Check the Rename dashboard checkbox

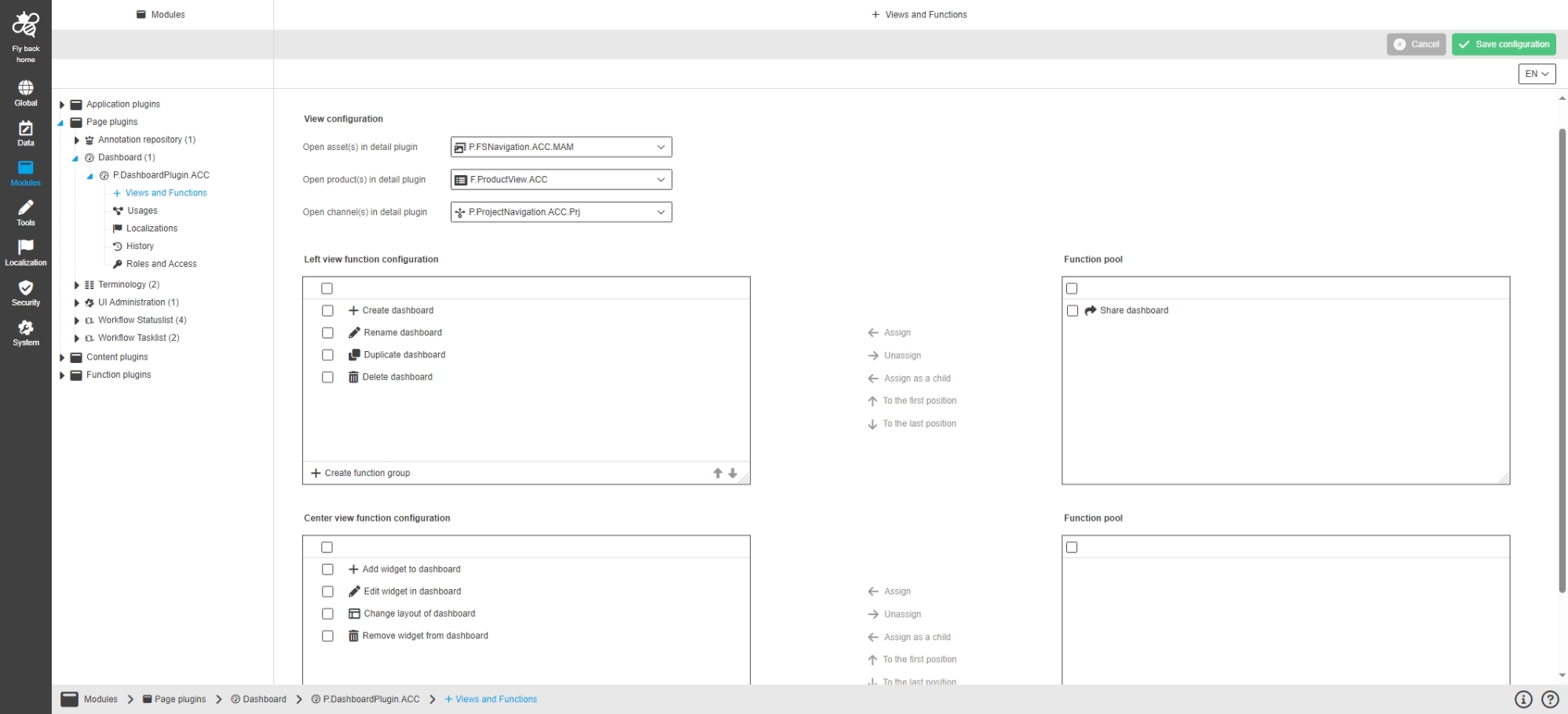[x=327, y=332]
